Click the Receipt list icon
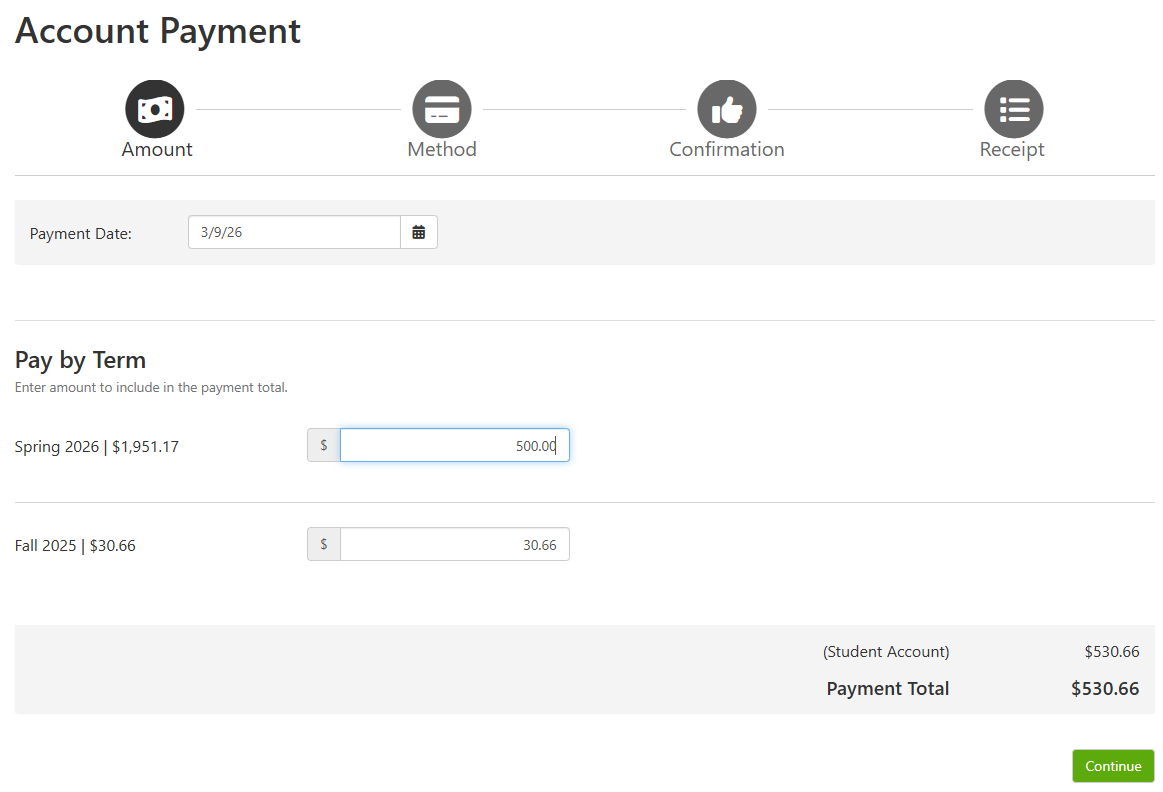1163x792 pixels. point(1014,109)
